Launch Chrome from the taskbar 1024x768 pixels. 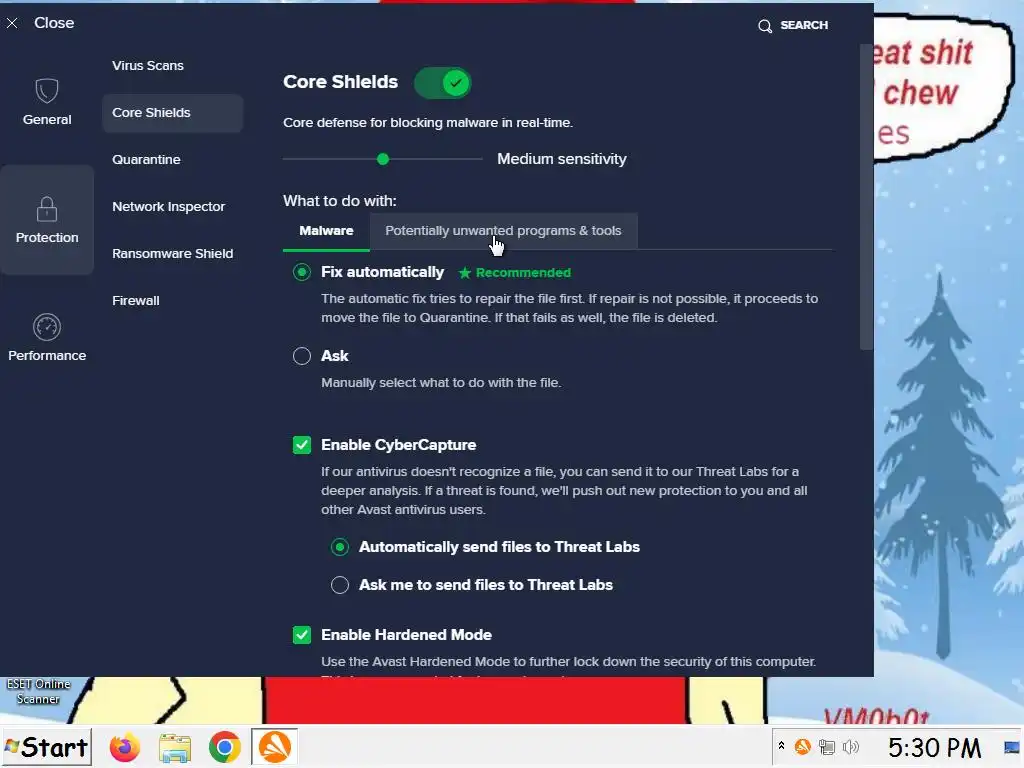224,747
